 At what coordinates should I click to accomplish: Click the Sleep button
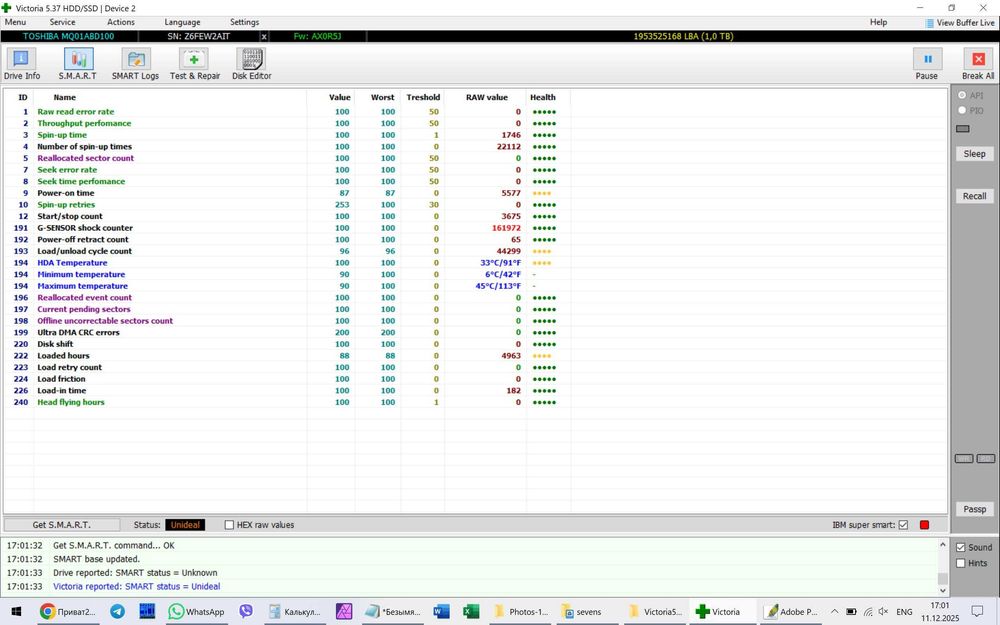pos(974,154)
